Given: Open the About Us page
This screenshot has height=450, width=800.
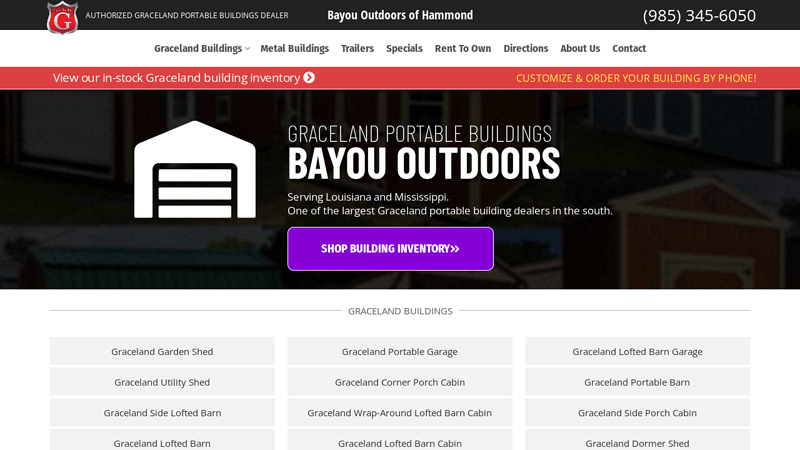Looking at the screenshot, I should click(580, 48).
